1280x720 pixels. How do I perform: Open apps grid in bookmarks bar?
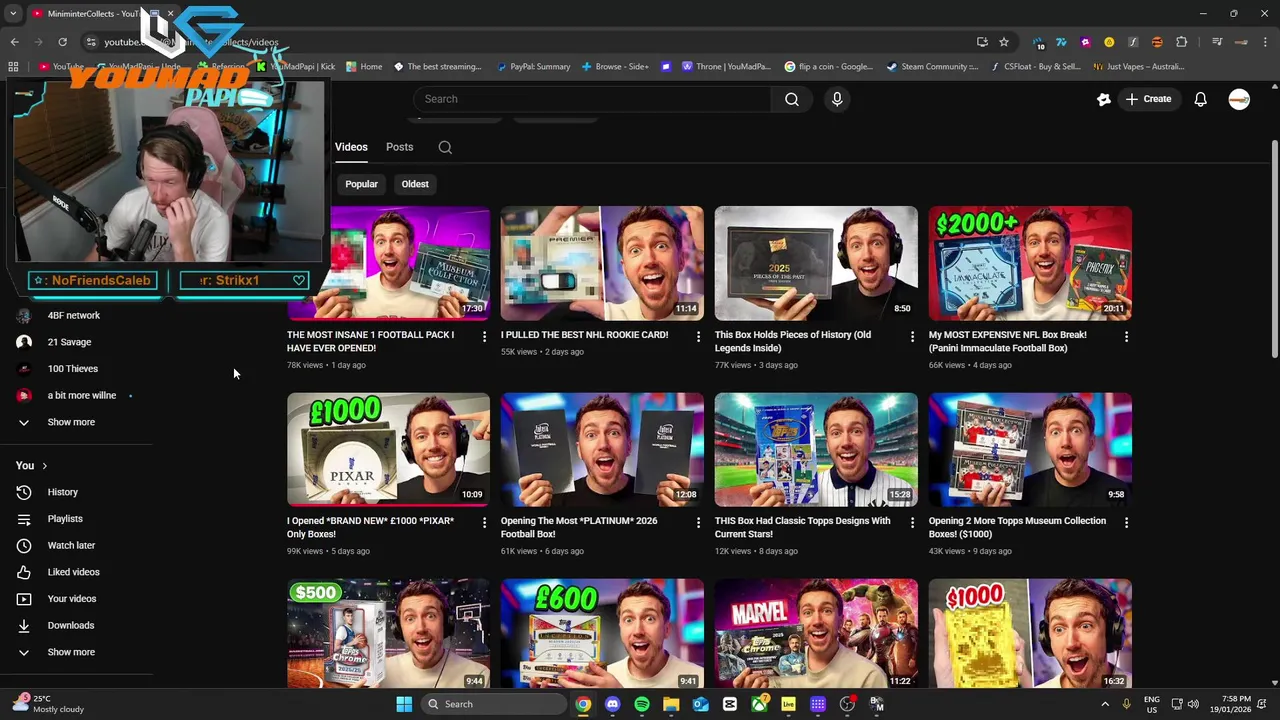click(x=13, y=67)
